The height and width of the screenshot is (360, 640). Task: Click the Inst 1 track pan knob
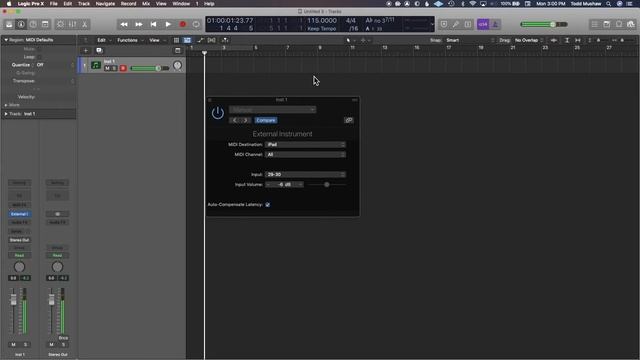pos(178,65)
